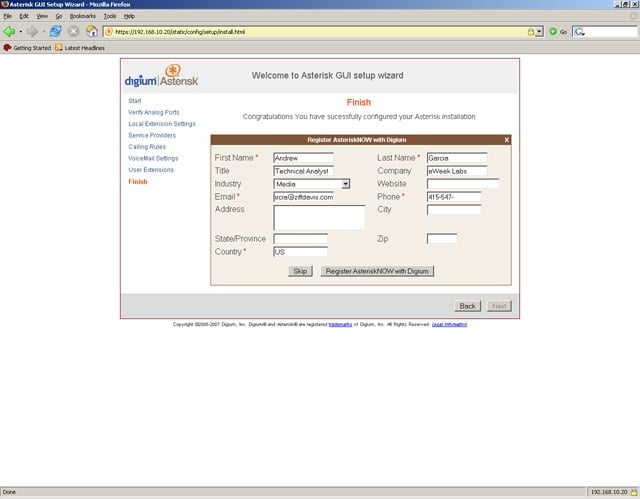Go to Service Providers step
Screen dimensions: 640x499
(152, 135)
